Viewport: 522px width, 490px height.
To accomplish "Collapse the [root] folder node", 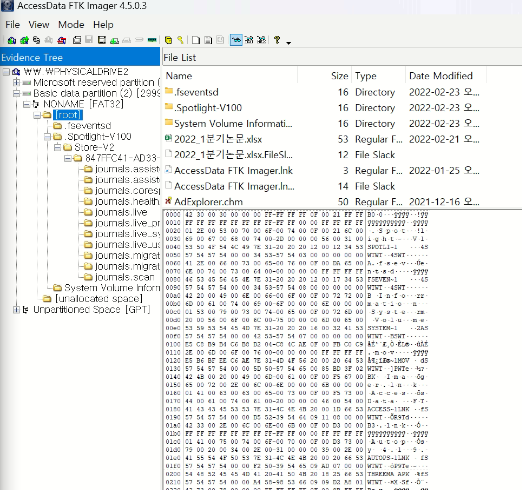I will (37, 115).
